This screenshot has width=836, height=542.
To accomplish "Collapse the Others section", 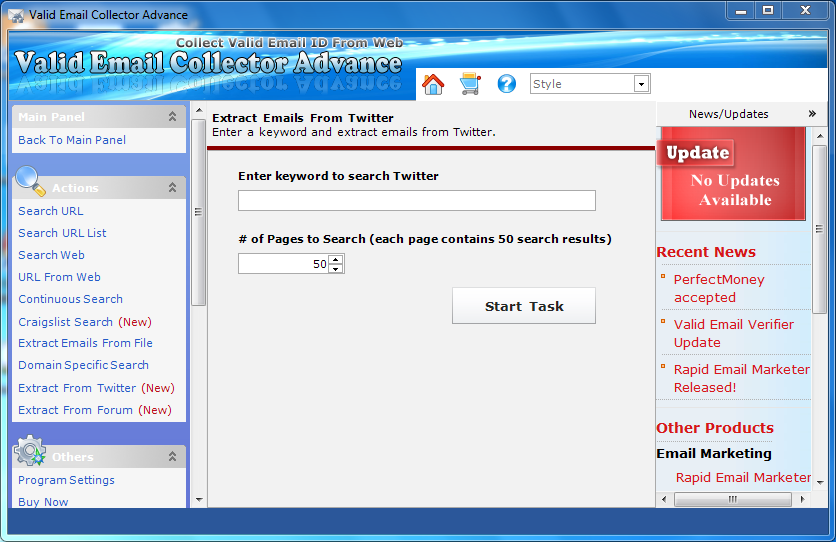I will (172, 457).
